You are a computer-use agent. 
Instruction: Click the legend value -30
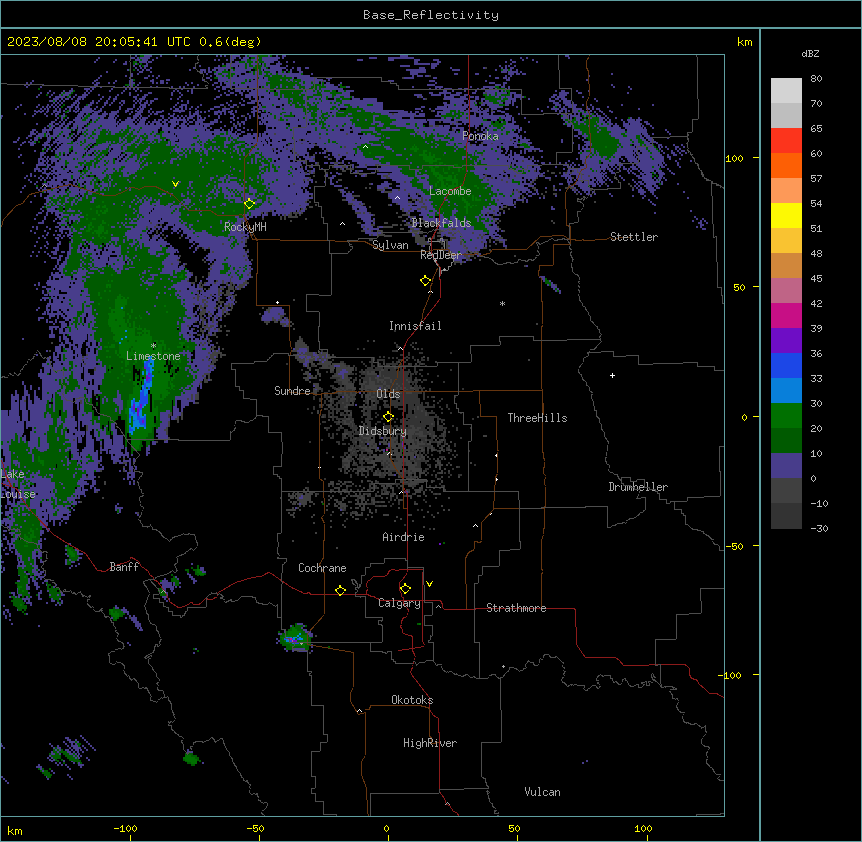tap(819, 529)
